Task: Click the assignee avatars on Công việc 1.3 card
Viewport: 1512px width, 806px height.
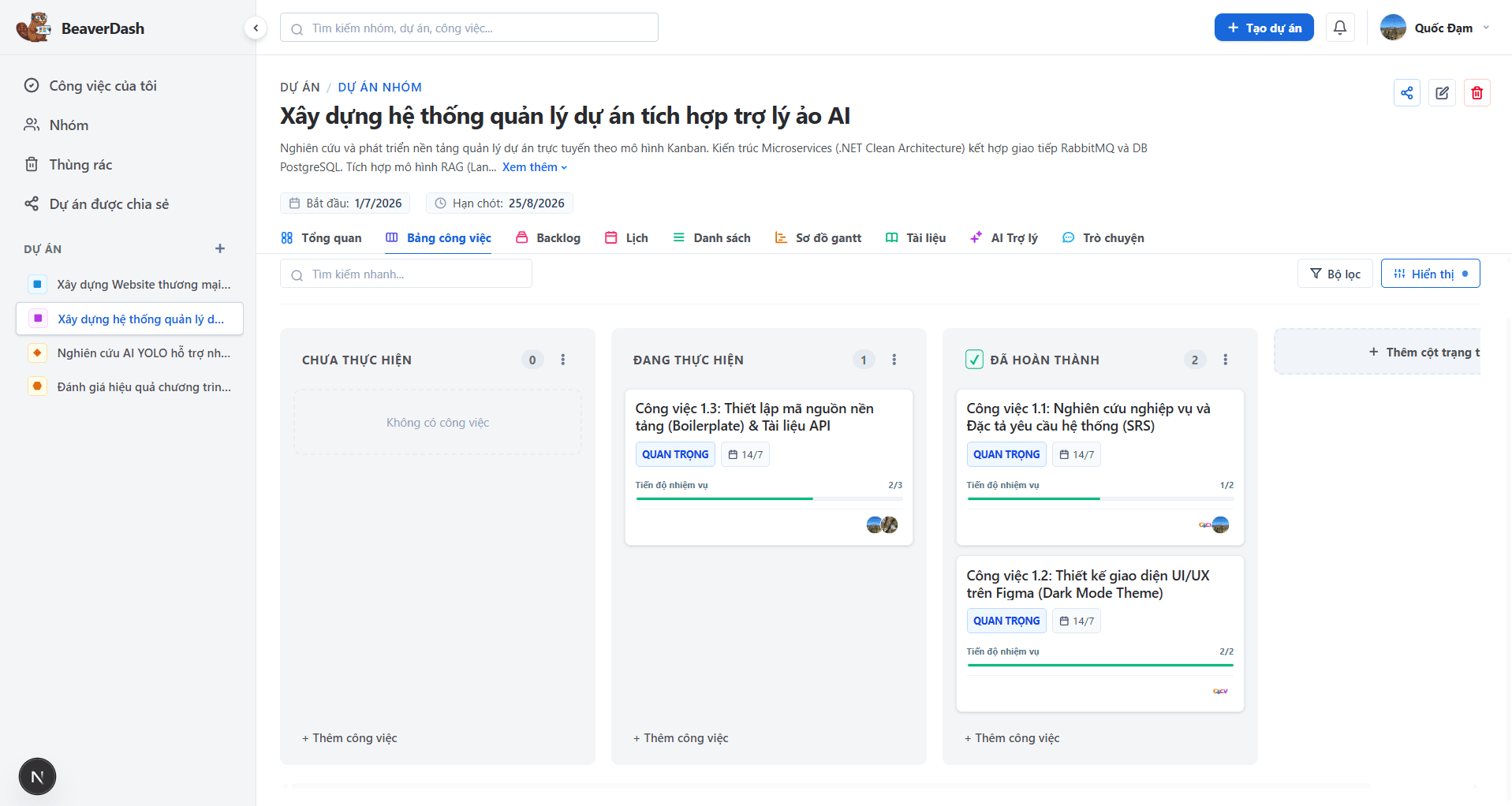Action: [x=883, y=525]
